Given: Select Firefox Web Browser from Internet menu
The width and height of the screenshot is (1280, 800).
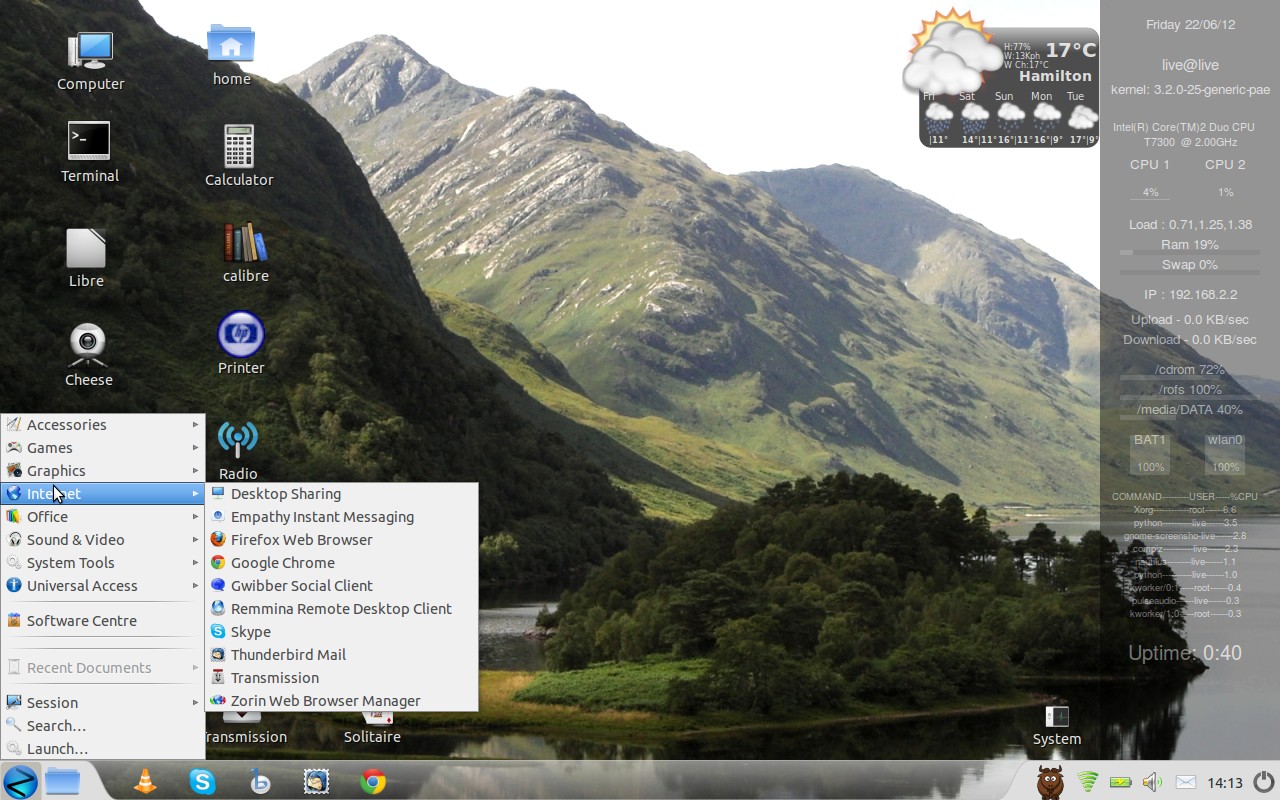Looking at the screenshot, I should tap(301, 540).
